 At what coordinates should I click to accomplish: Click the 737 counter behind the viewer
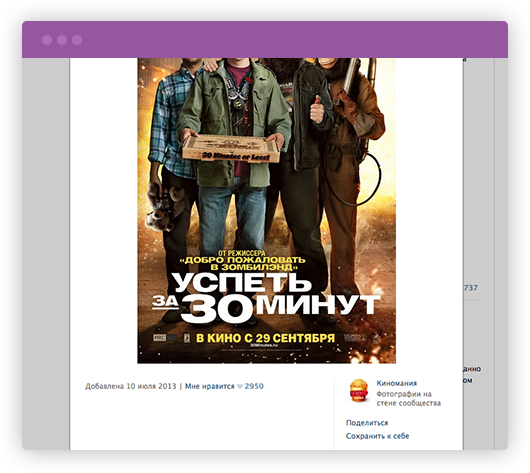[471, 288]
